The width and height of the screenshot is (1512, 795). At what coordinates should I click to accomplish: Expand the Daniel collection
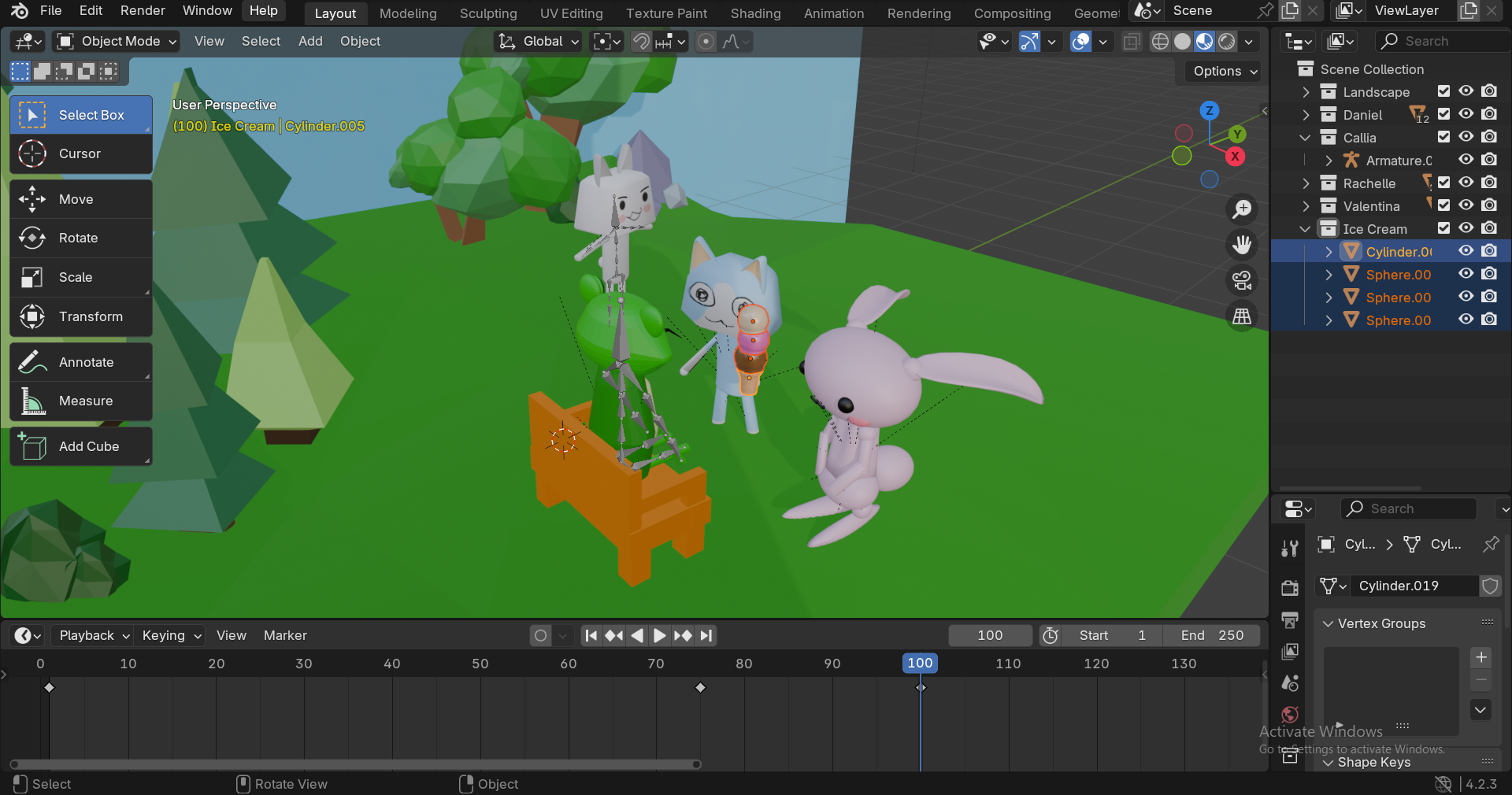1306,115
